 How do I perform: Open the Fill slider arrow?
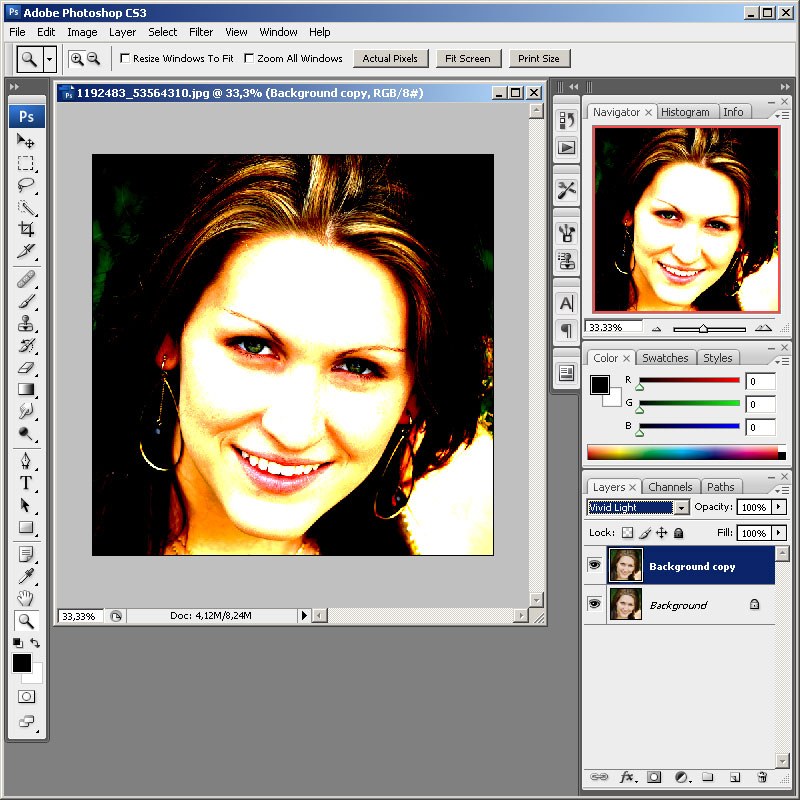(x=779, y=533)
